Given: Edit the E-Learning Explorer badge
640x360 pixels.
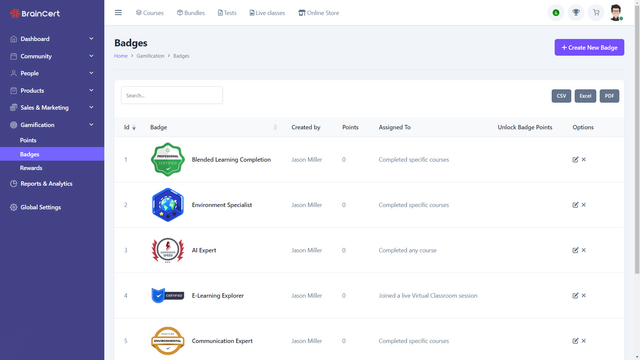Looking at the screenshot, I should pos(575,296).
